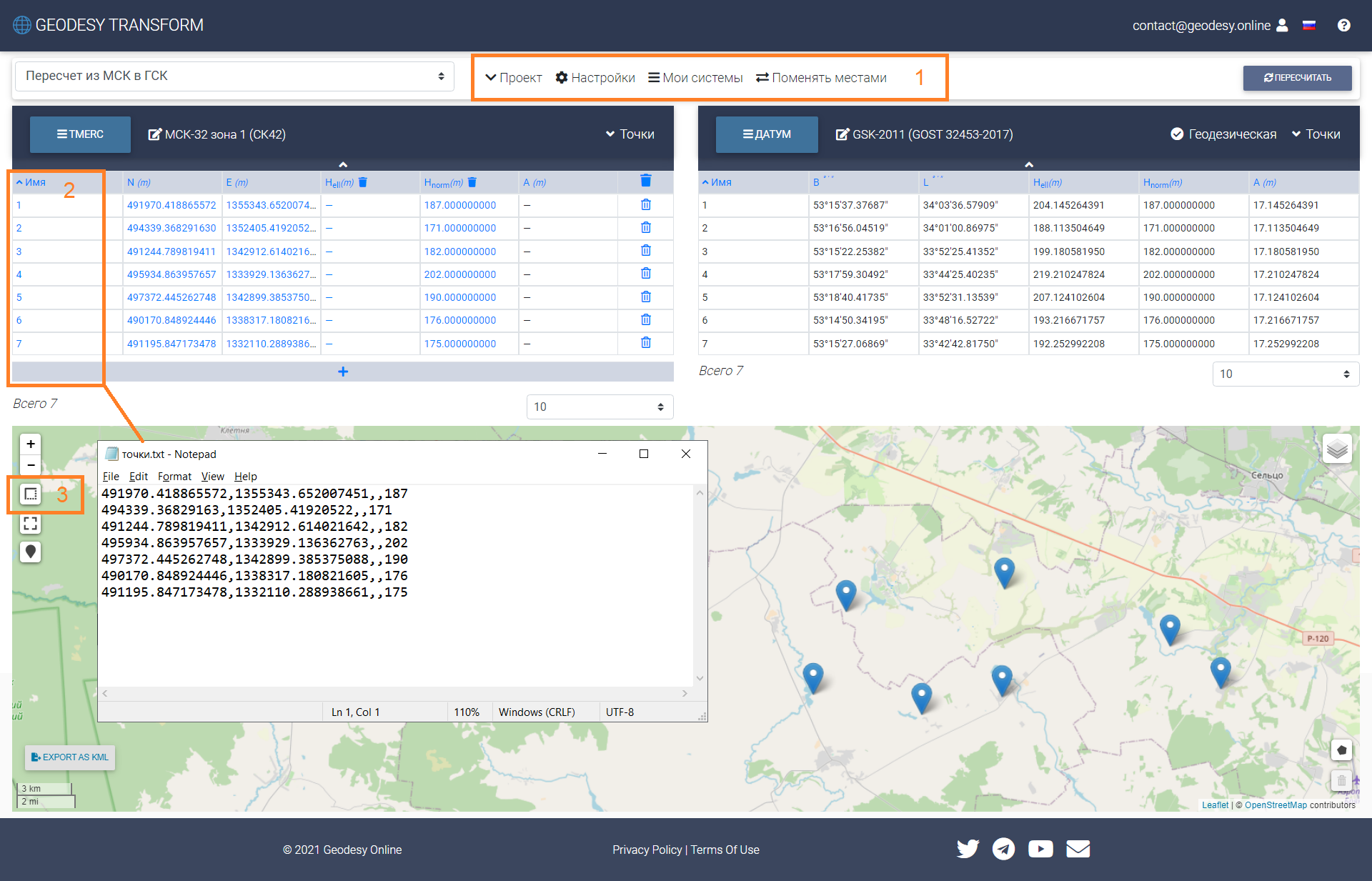This screenshot has height=881, width=1372.
Task: Open the Telegram social icon
Action: click(x=1003, y=849)
